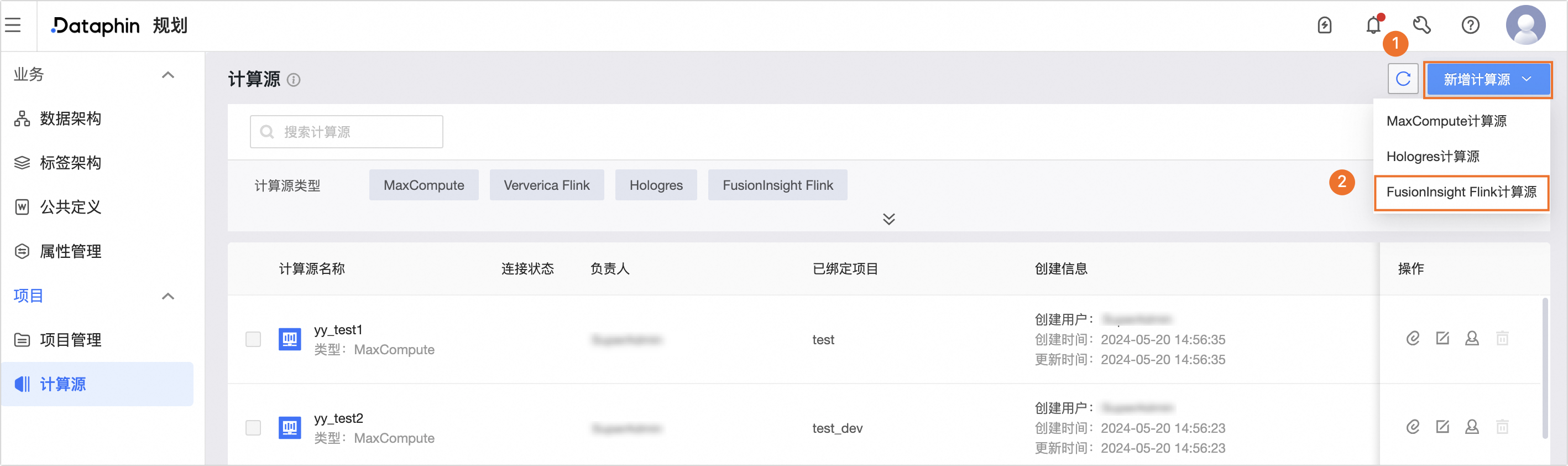Open the 新增计算源 dropdown button
Viewport: 1568px width, 466px height.
pos(1487,79)
